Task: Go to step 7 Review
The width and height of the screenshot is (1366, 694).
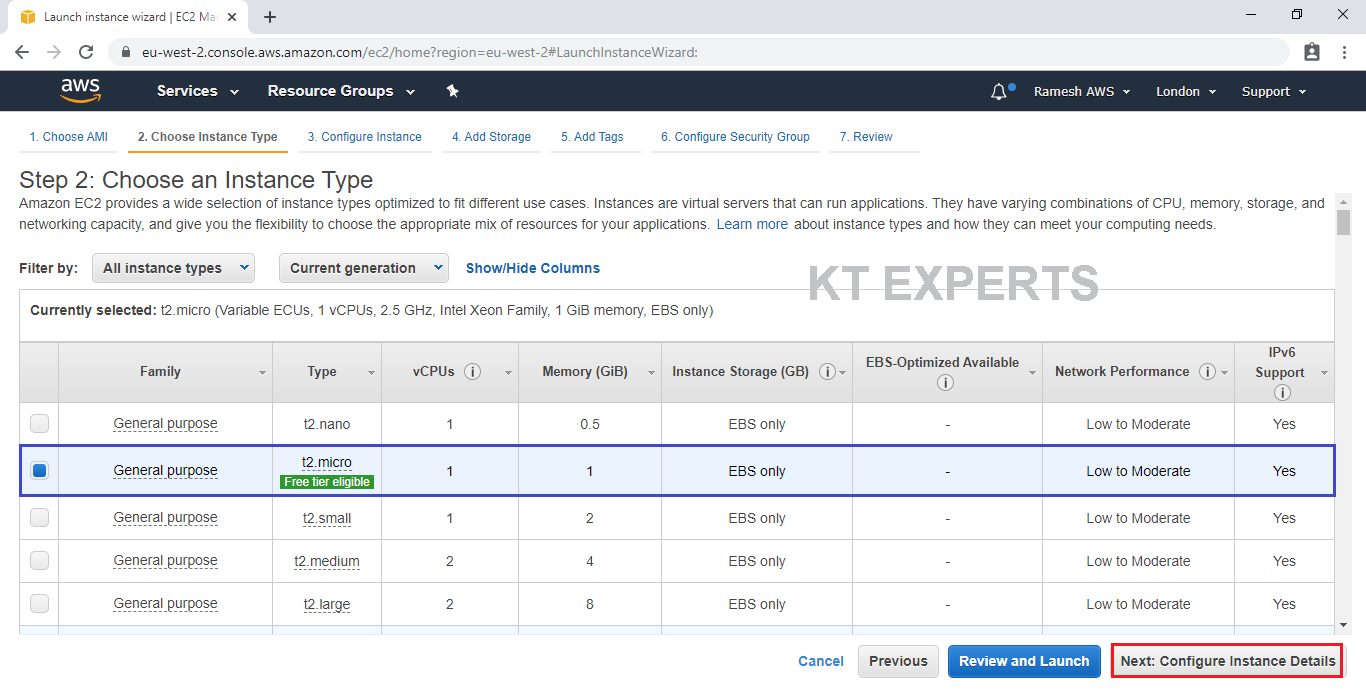Action: pos(866,137)
